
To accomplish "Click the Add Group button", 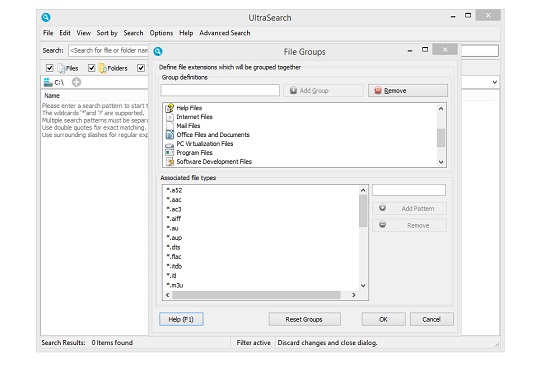I will [323, 91].
